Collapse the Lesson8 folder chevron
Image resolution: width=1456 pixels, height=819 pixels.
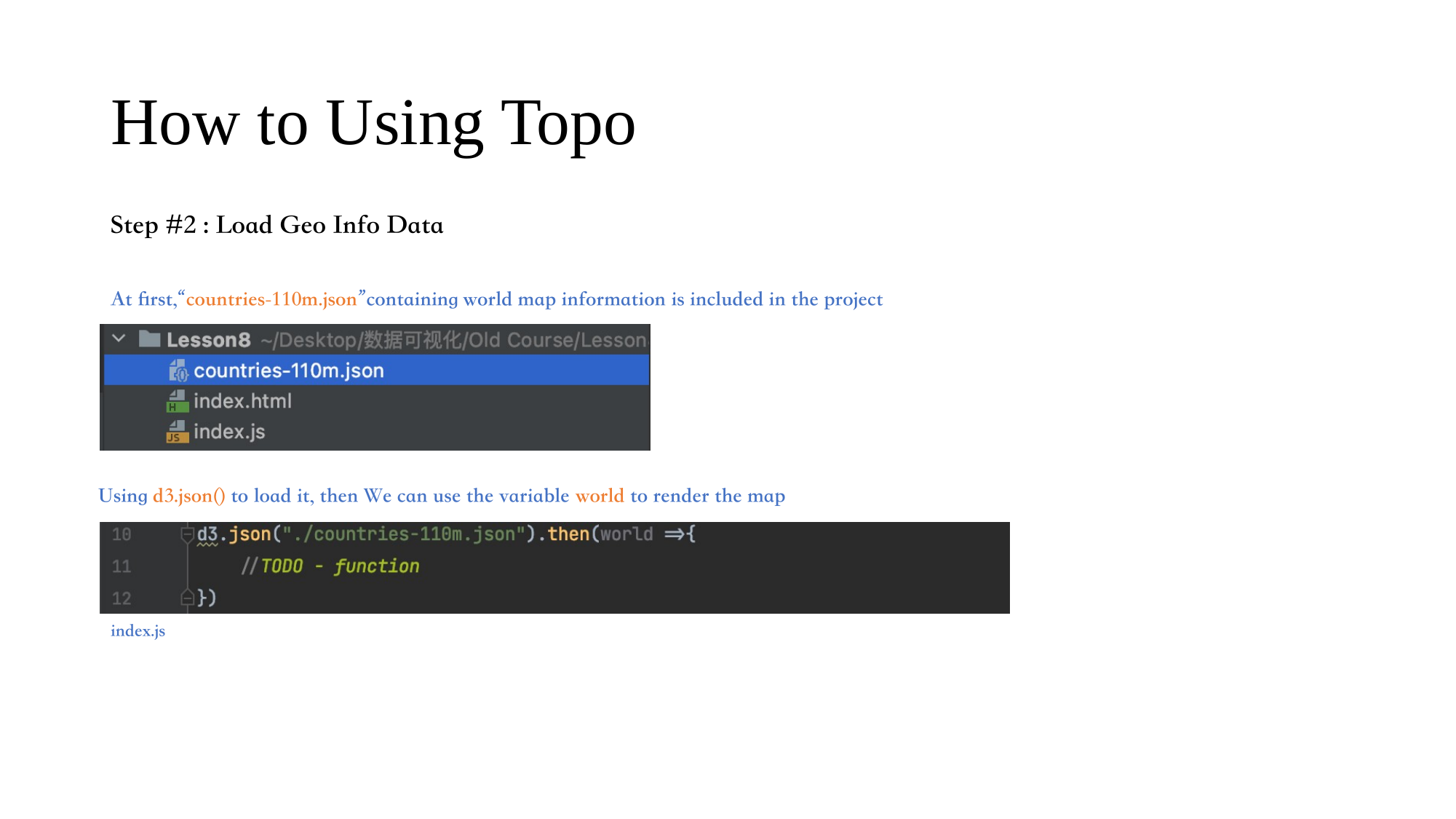(119, 339)
